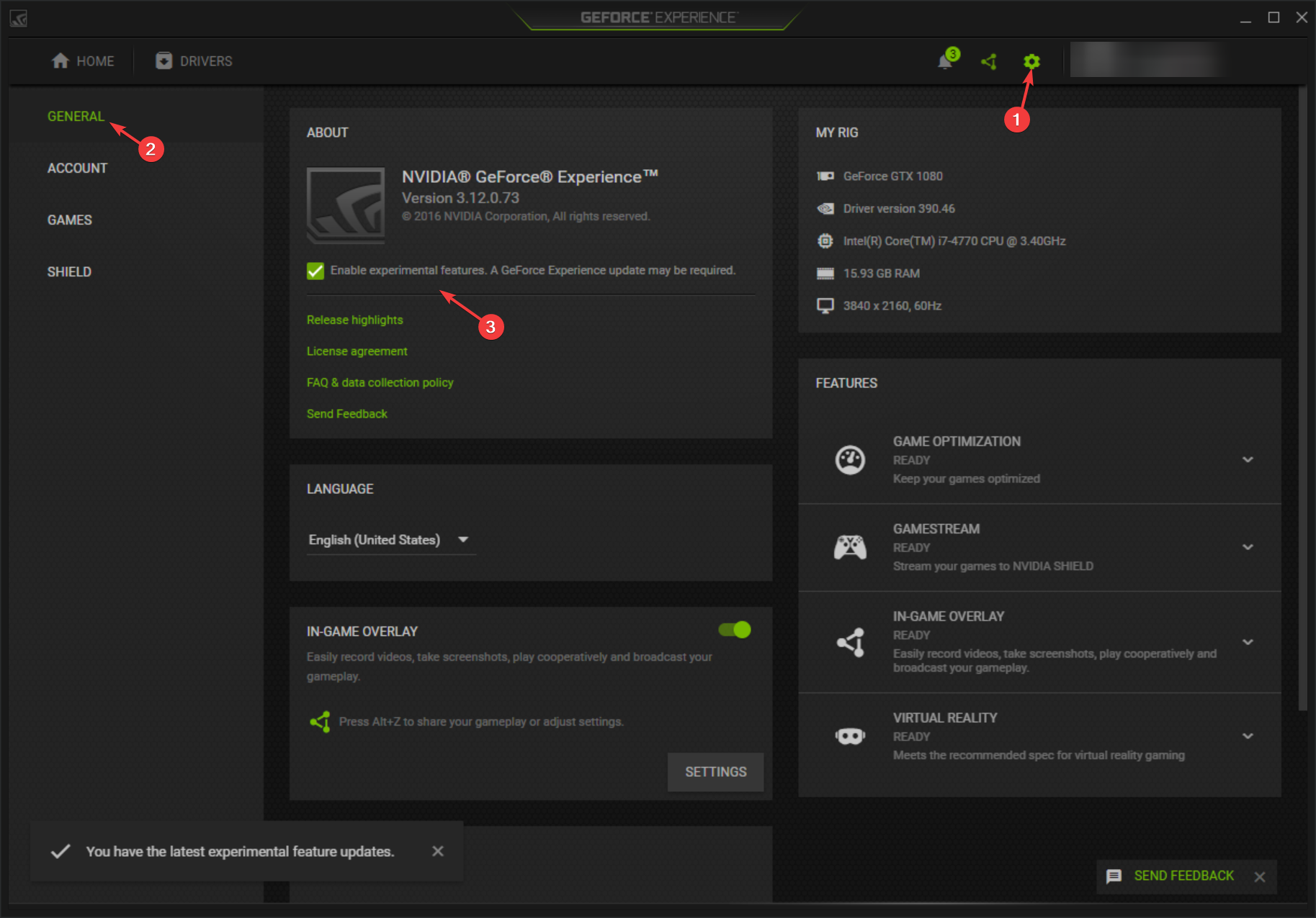The image size is (1316, 918).
Task: Open the language dropdown English (United States)
Action: pos(391,540)
